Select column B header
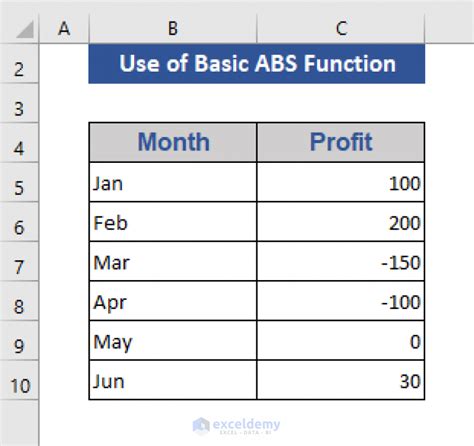This screenshot has width=474, height=446. (x=173, y=29)
